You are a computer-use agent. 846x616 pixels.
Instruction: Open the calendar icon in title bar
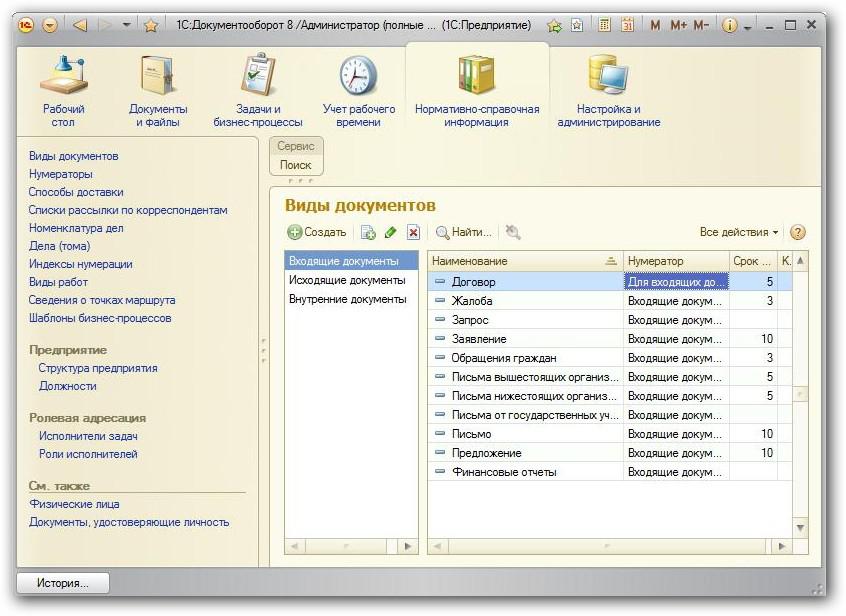tap(627, 25)
